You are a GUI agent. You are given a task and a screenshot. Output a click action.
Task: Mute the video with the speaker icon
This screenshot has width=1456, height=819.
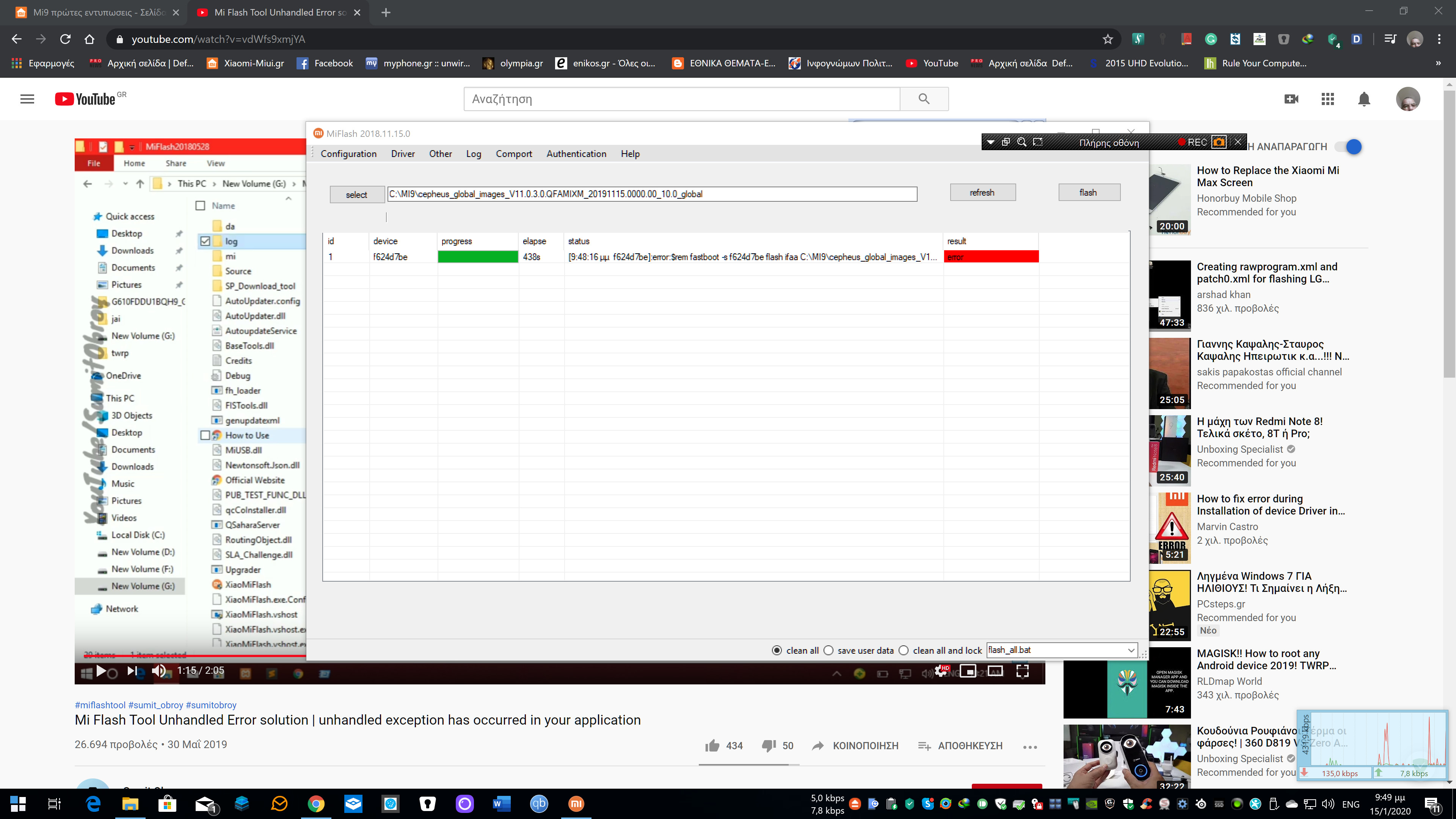159,671
